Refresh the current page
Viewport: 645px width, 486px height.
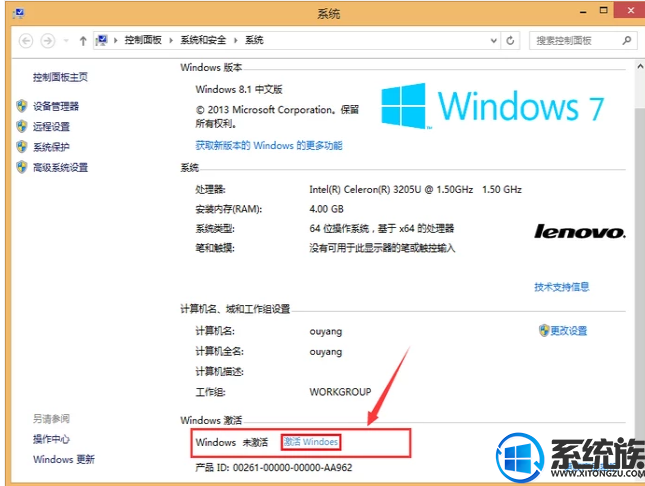tap(510, 40)
